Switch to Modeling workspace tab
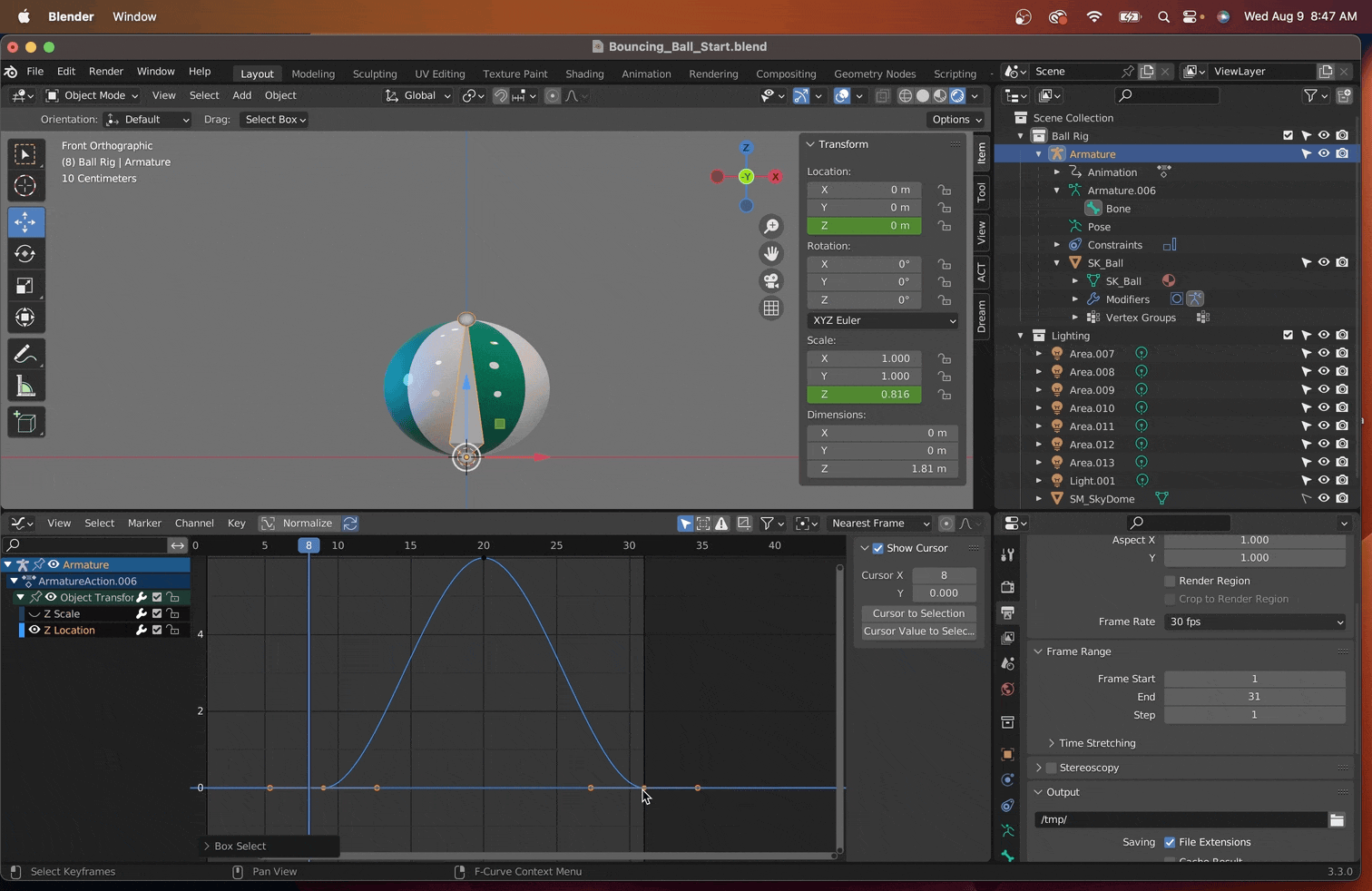 pyautogui.click(x=313, y=73)
